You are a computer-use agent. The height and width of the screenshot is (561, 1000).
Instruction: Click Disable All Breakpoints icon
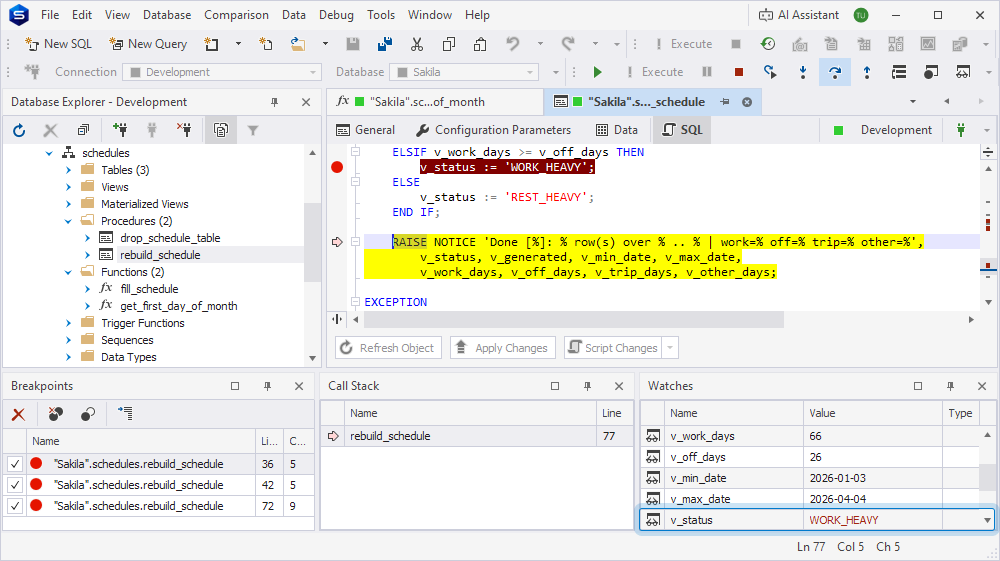88,414
